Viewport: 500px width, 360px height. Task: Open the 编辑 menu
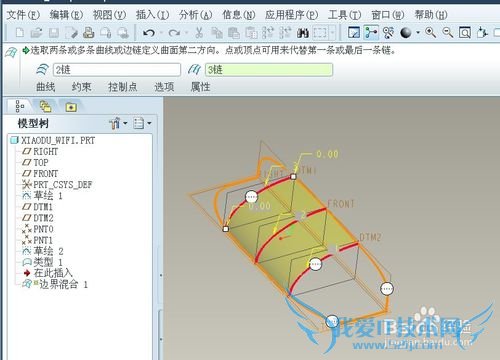pyautogui.click(x=66, y=15)
